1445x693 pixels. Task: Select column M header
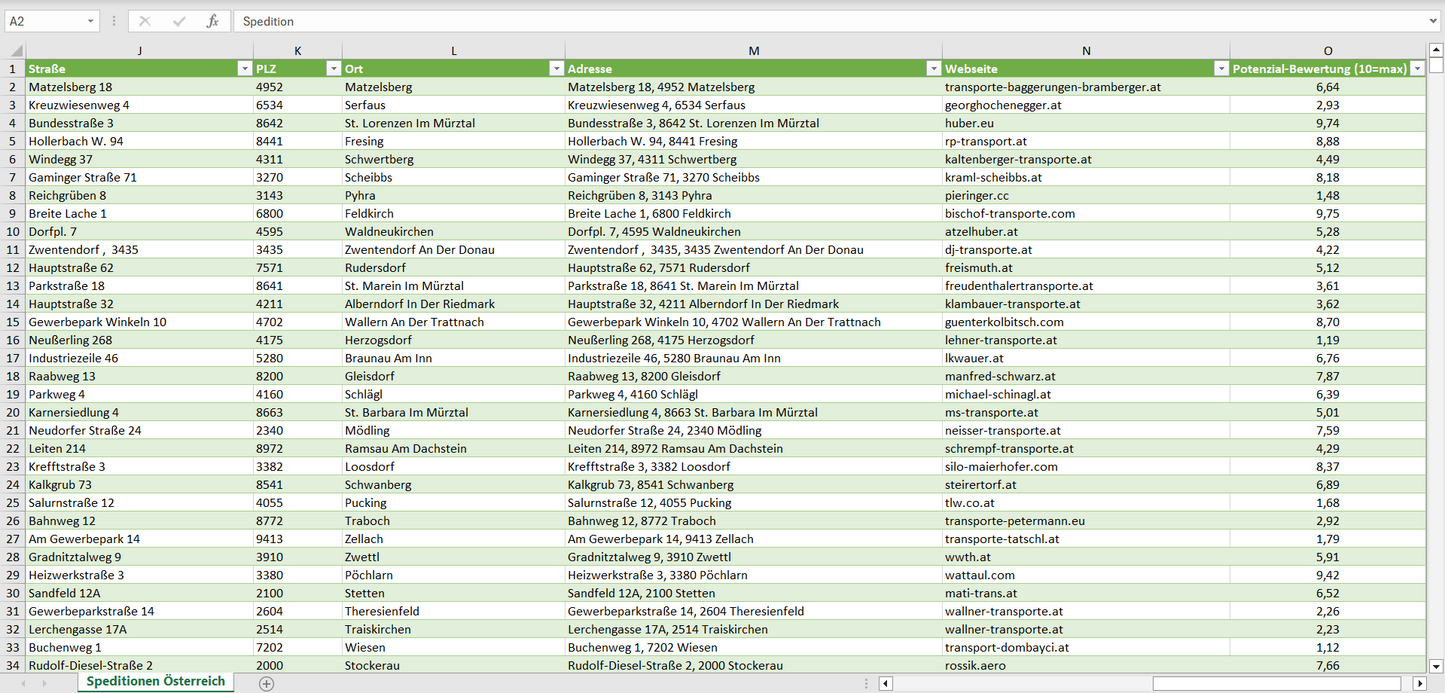pyautogui.click(x=753, y=51)
